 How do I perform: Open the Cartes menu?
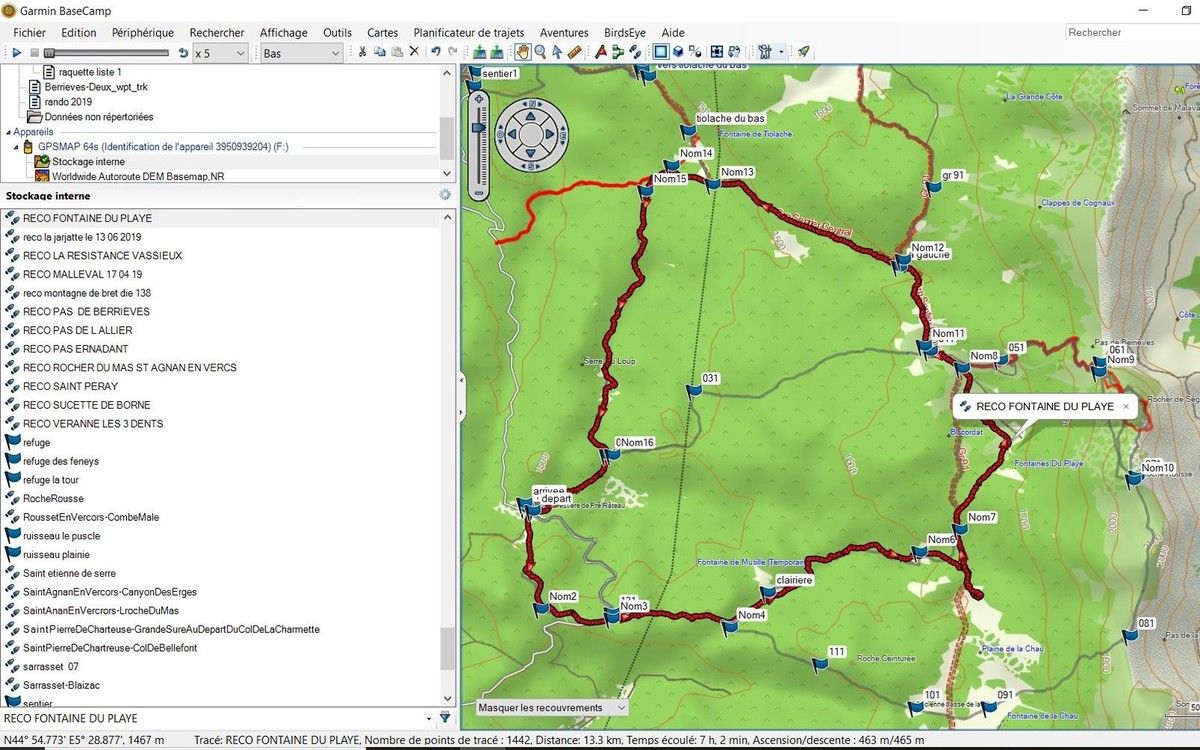pyautogui.click(x=383, y=33)
